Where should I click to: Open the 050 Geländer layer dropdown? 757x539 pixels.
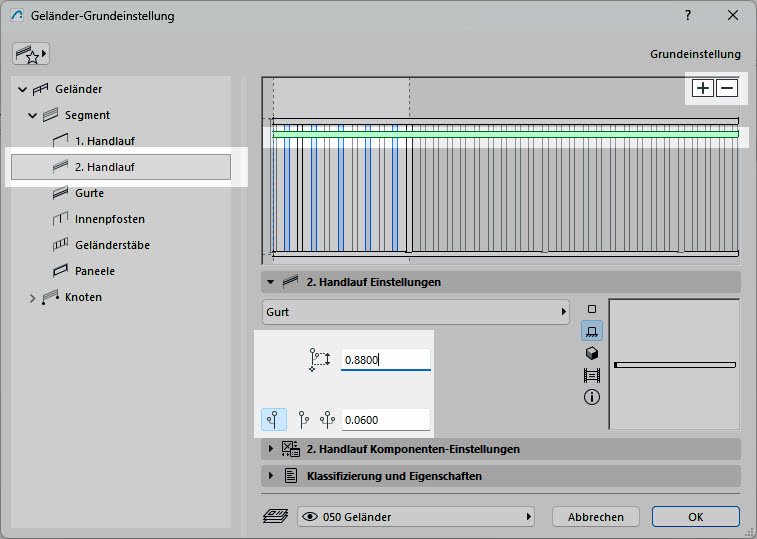417,517
